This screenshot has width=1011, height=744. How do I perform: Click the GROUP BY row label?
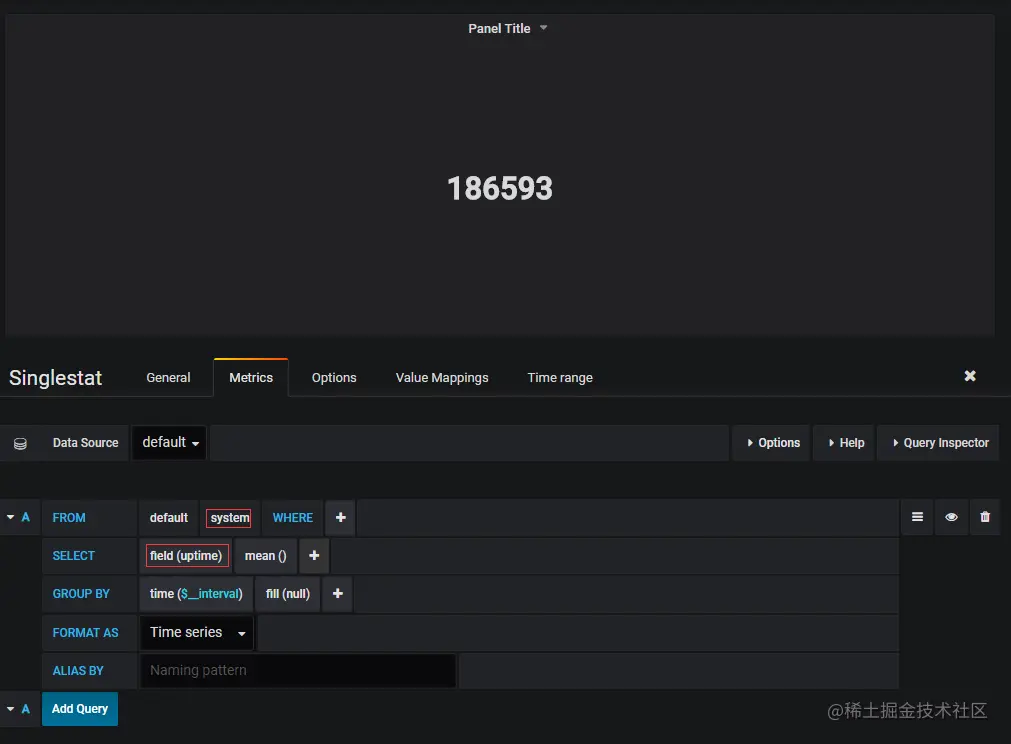point(81,594)
